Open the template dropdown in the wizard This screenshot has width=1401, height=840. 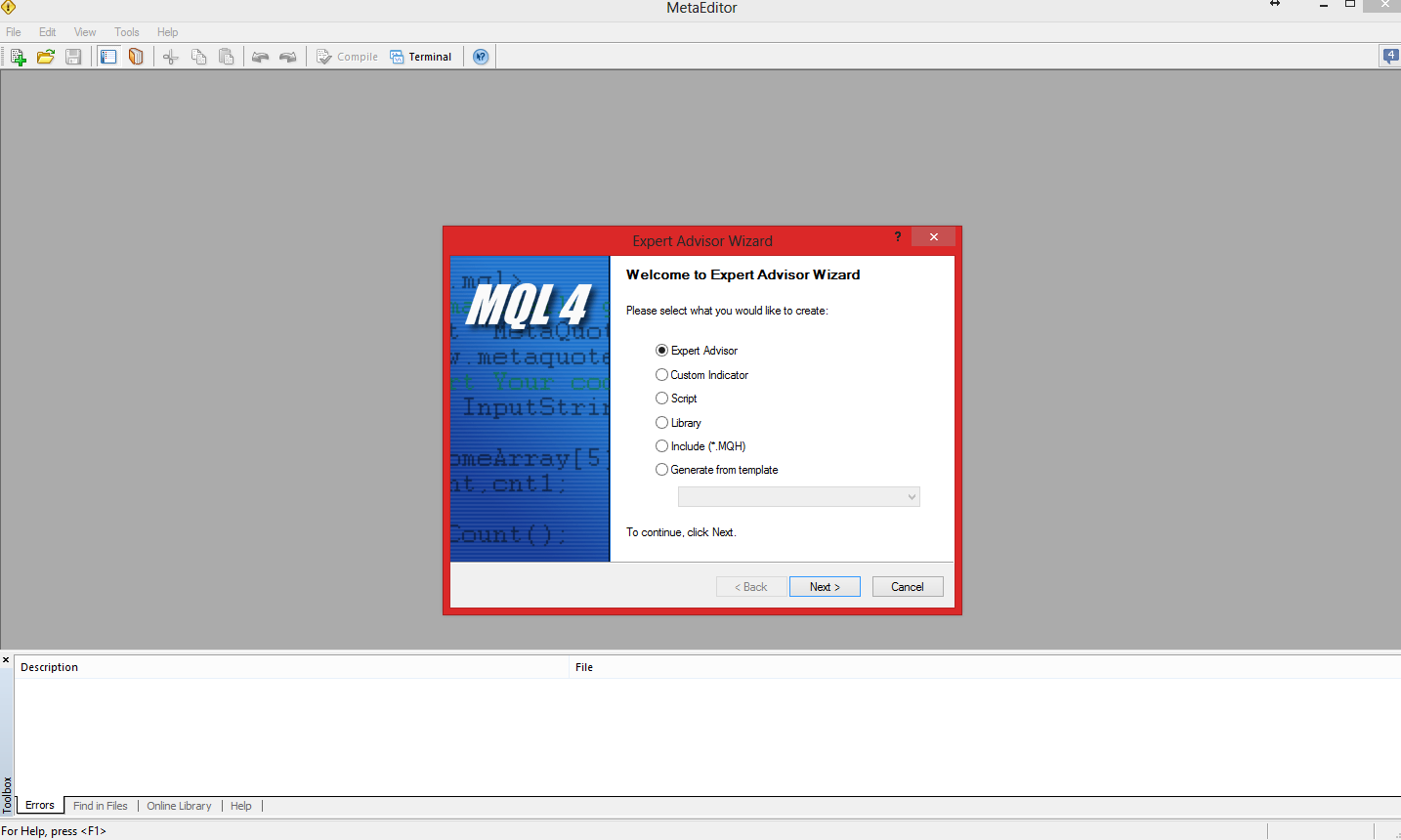point(799,497)
